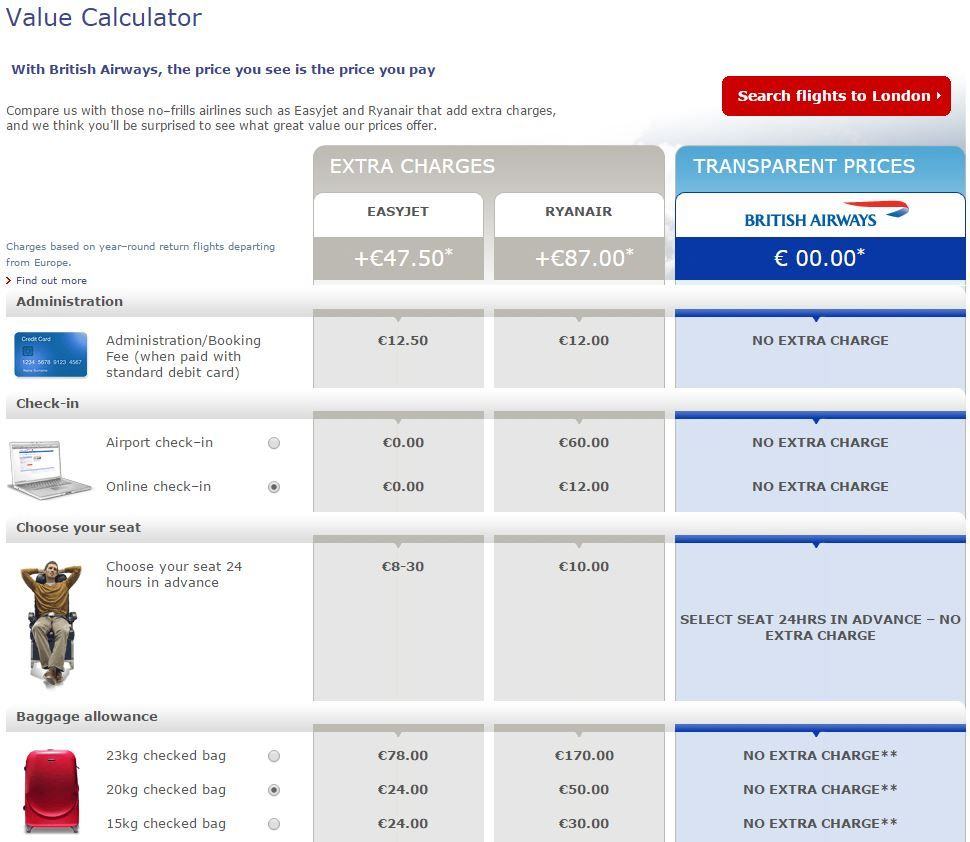Click the arrow icon beside Find out more
Image resolution: width=970 pixels, height=842 pixels.
pyautogui.click(x=11, y=281)
